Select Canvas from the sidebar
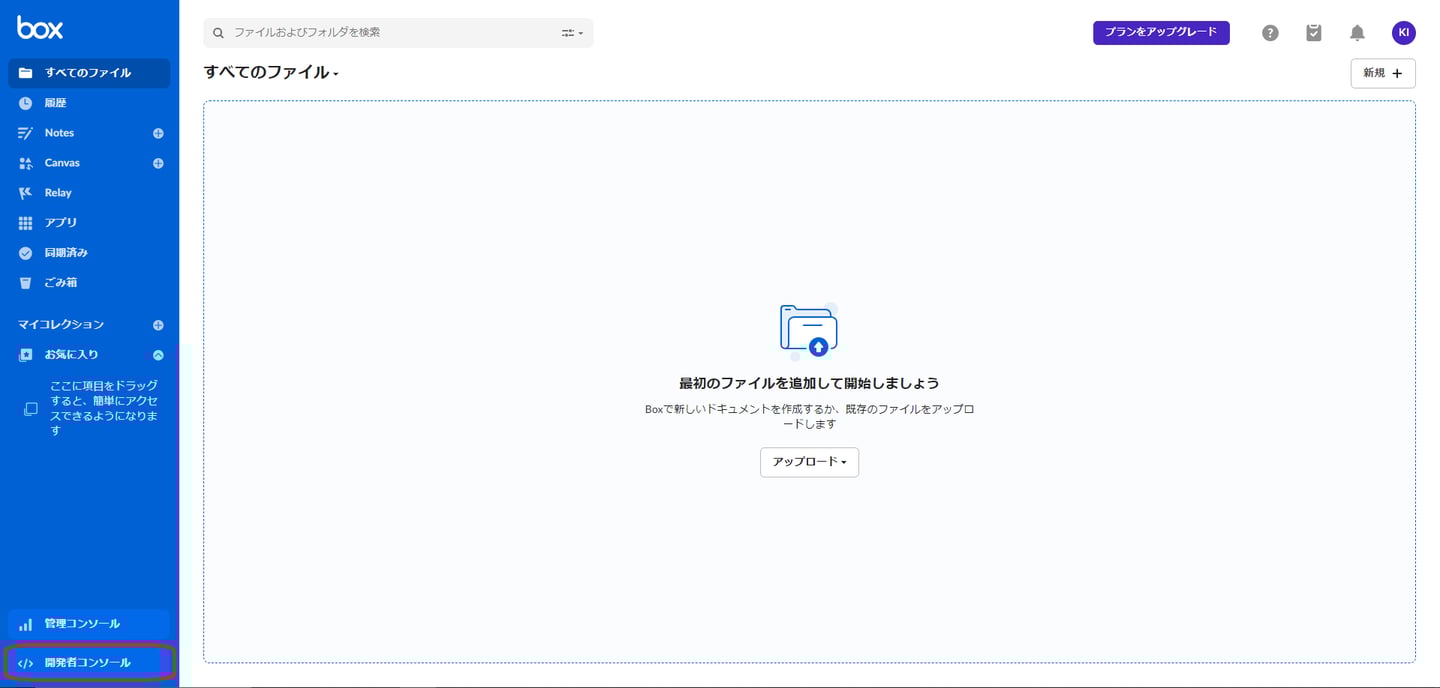 [x=61, y=162]
